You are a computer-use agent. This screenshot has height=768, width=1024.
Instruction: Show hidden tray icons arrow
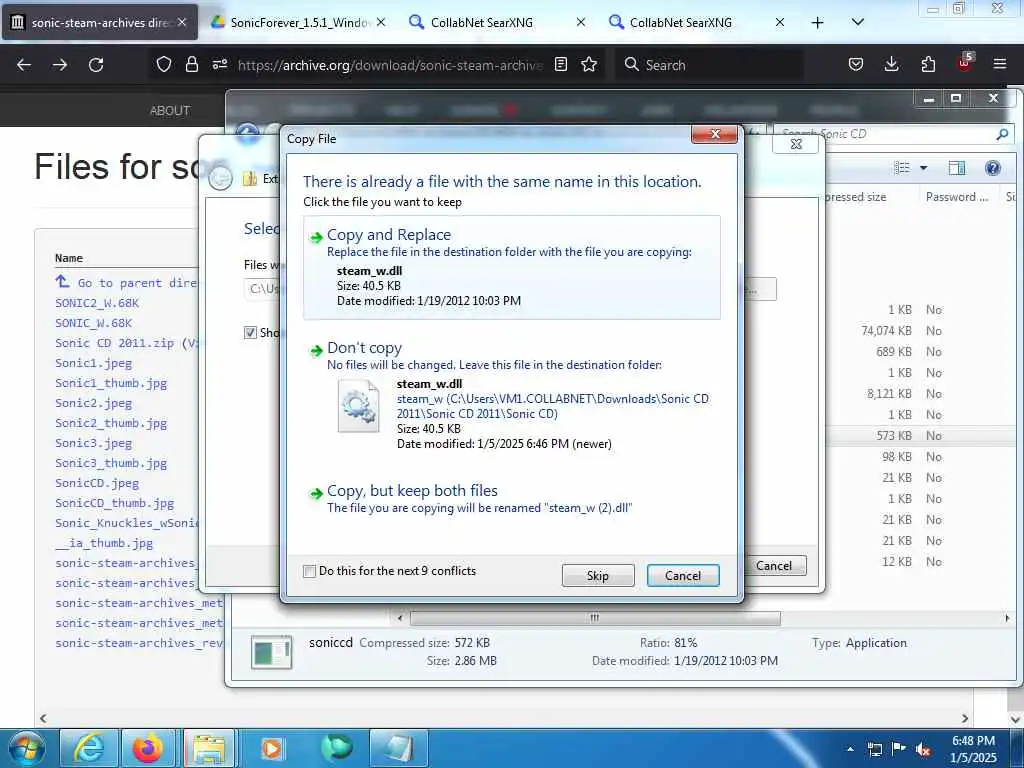pos(850,749)
